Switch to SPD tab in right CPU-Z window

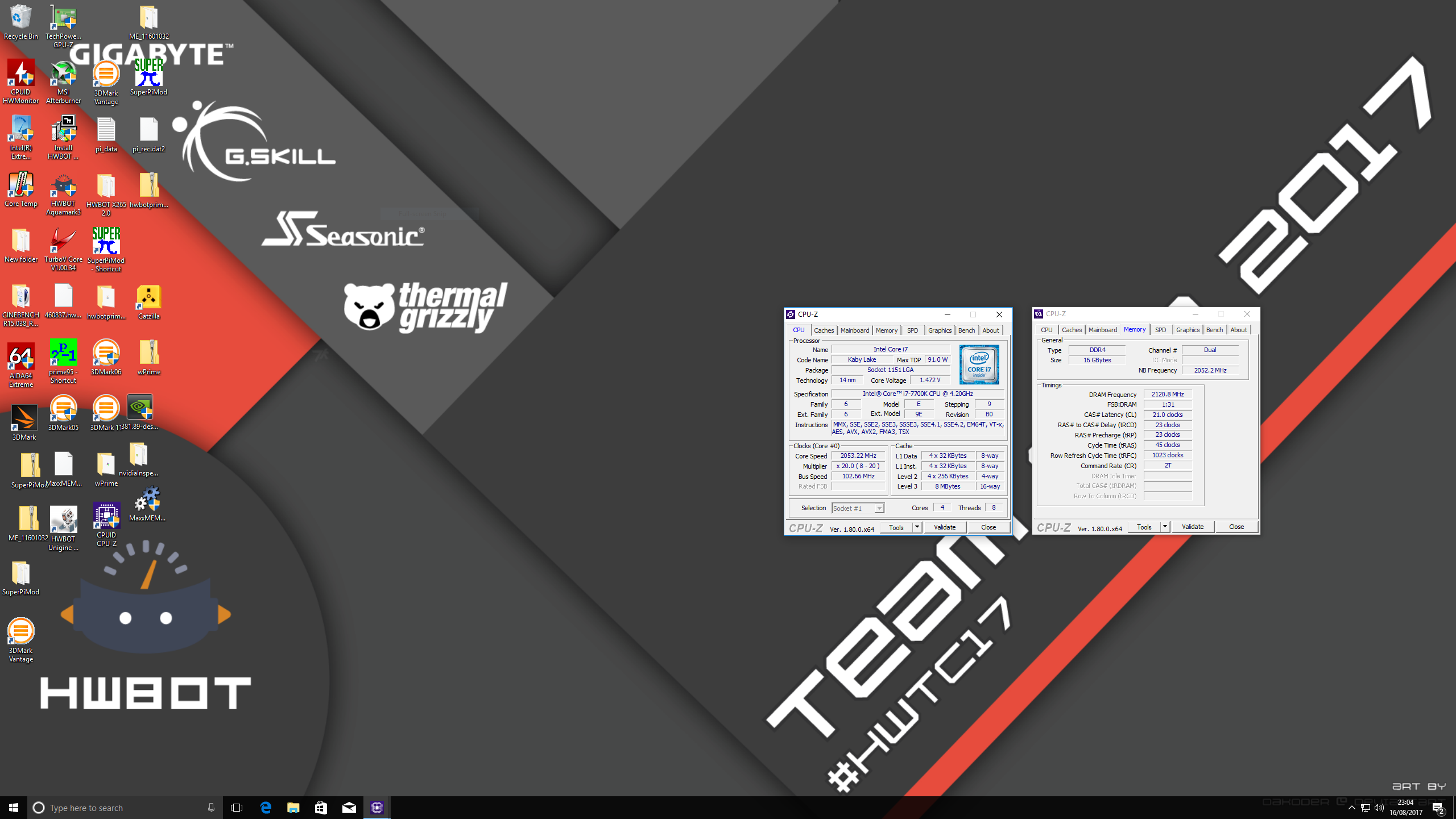coord(1160,330)
